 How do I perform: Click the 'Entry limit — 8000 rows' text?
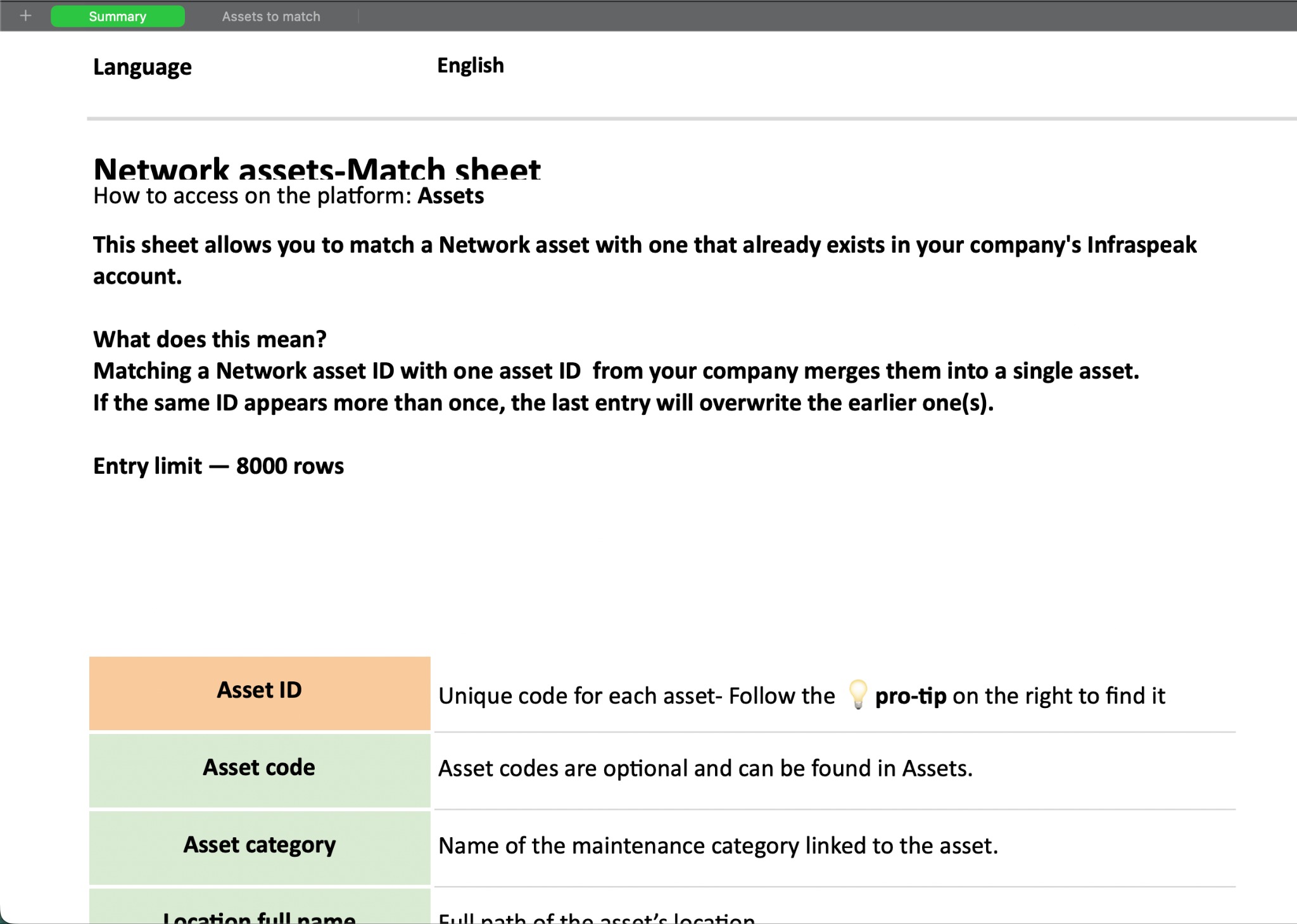pyautogui.click(x=218, y=466)
